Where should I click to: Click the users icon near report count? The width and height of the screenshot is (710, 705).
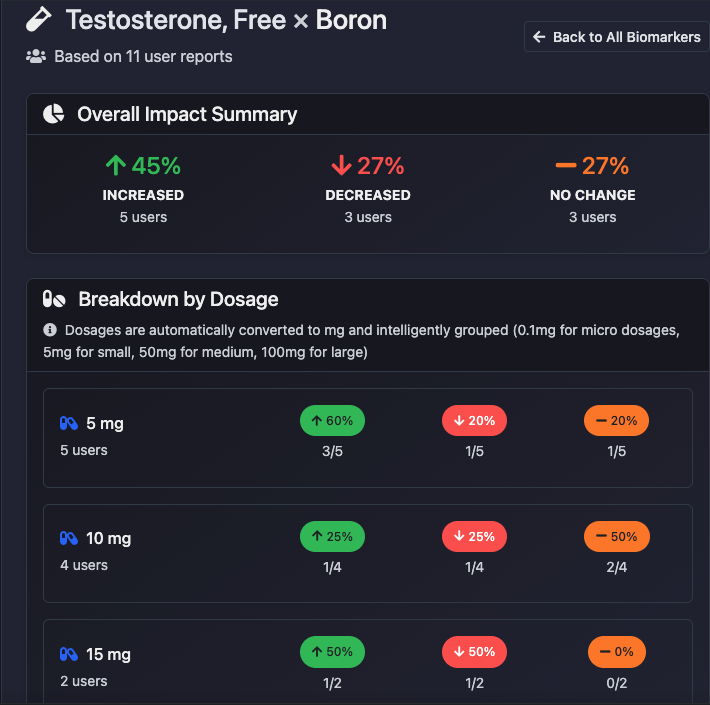36,57
